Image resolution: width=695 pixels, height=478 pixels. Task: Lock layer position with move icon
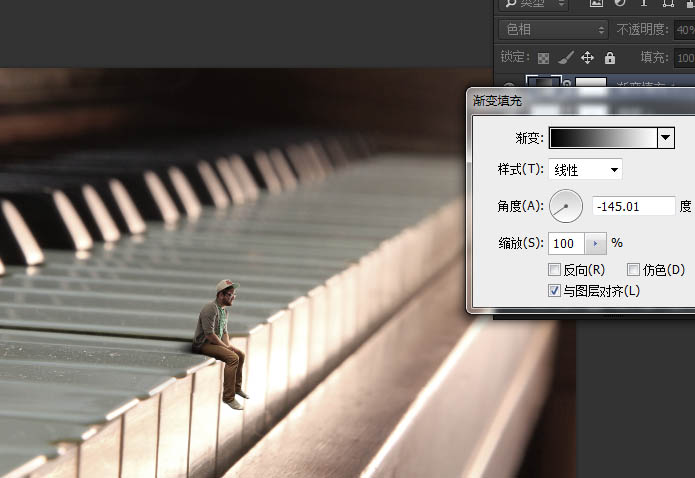[x=588, y=58]
